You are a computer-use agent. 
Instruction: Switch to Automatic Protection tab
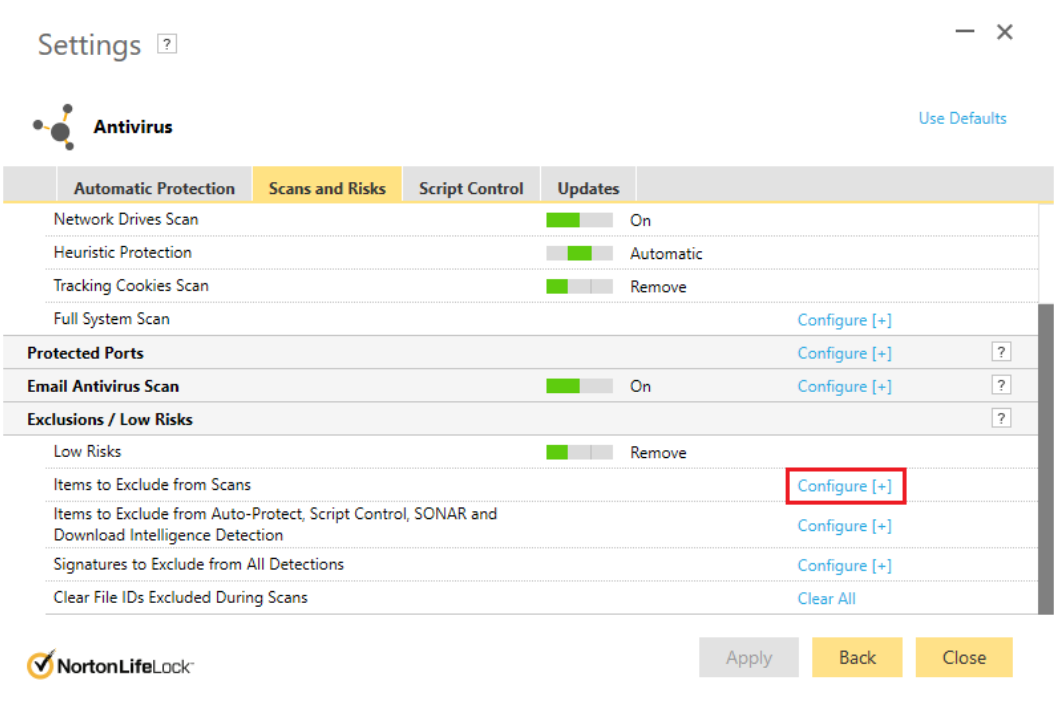[154, 188]
